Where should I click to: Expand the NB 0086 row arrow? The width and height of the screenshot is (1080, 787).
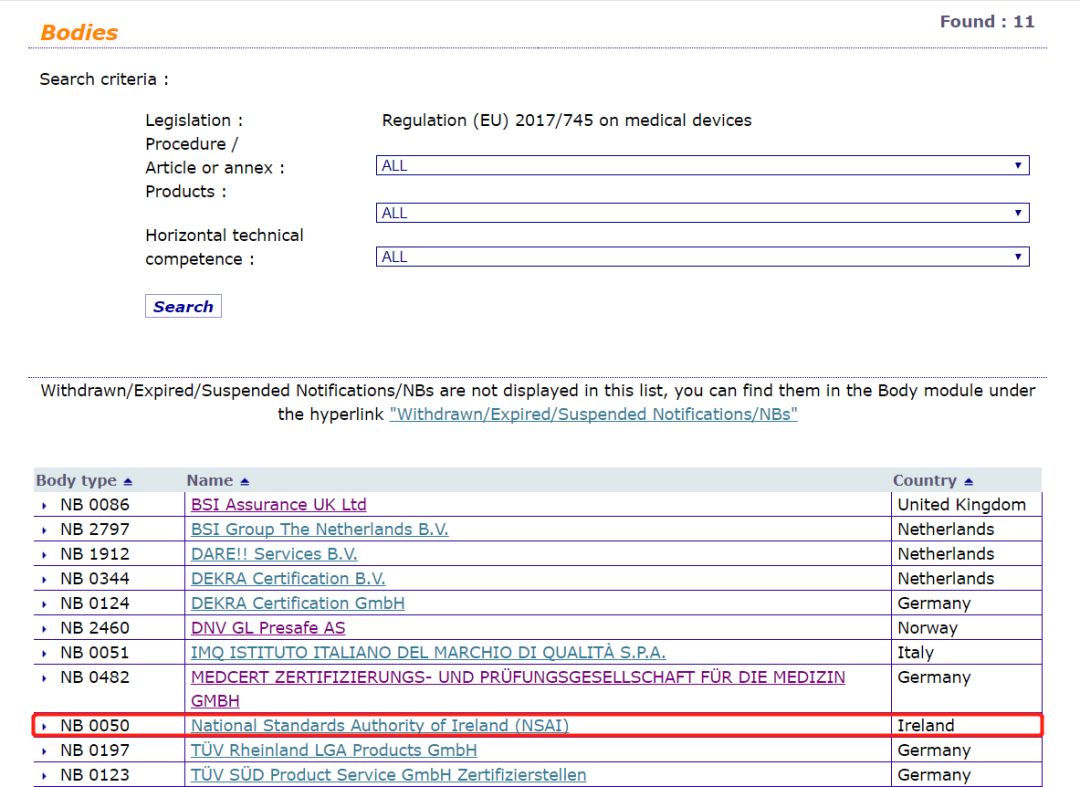(x=45, y=506)
